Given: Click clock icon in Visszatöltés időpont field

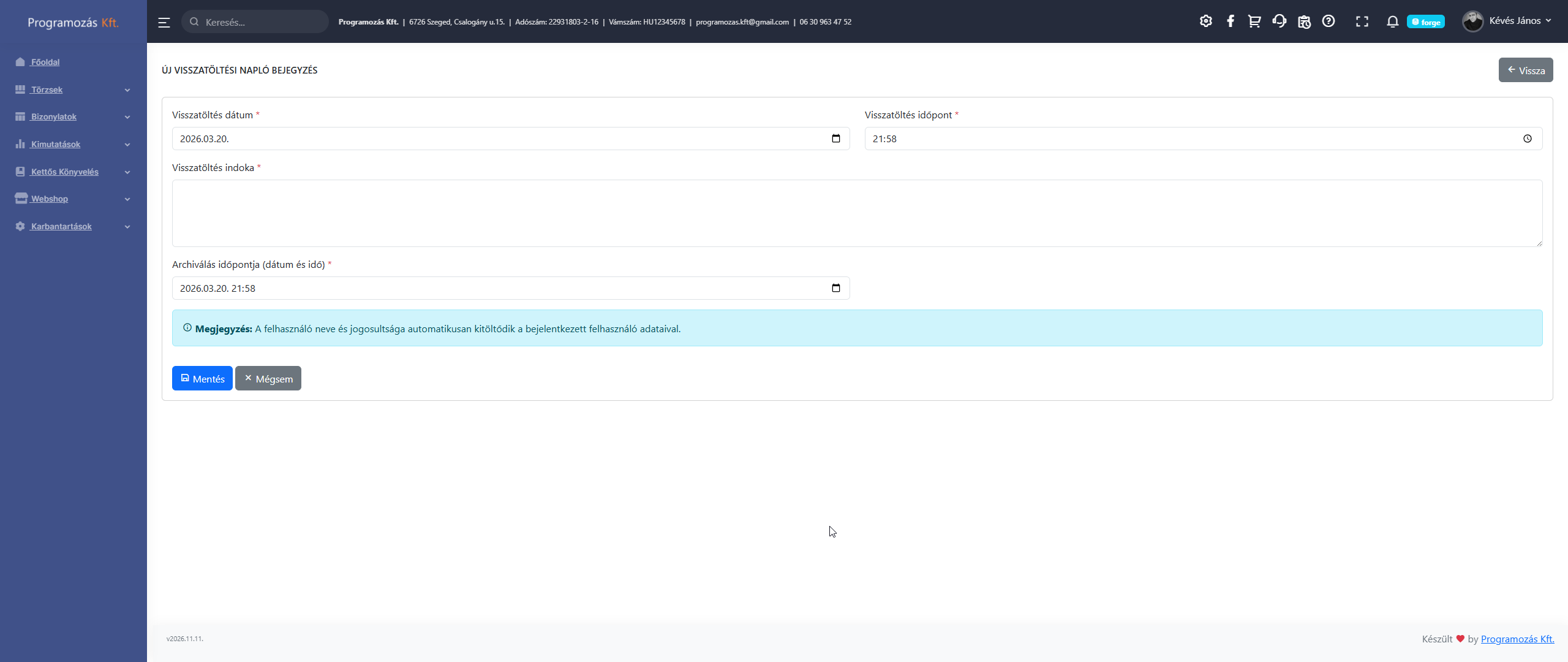Looking at the screenshot, I should [1527, 139].
